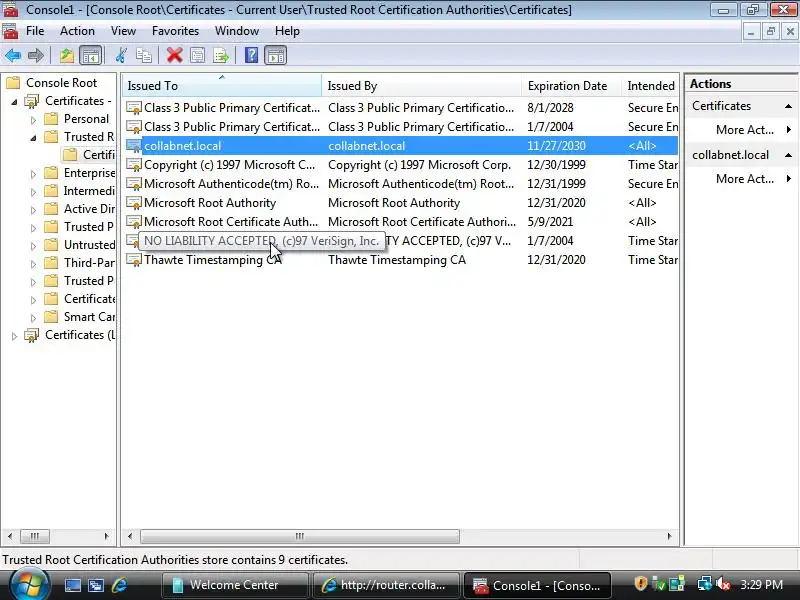Select Microsoft Root Certificate Auth... certificate
Screen dimensions: 800x600
click(401, 222)
